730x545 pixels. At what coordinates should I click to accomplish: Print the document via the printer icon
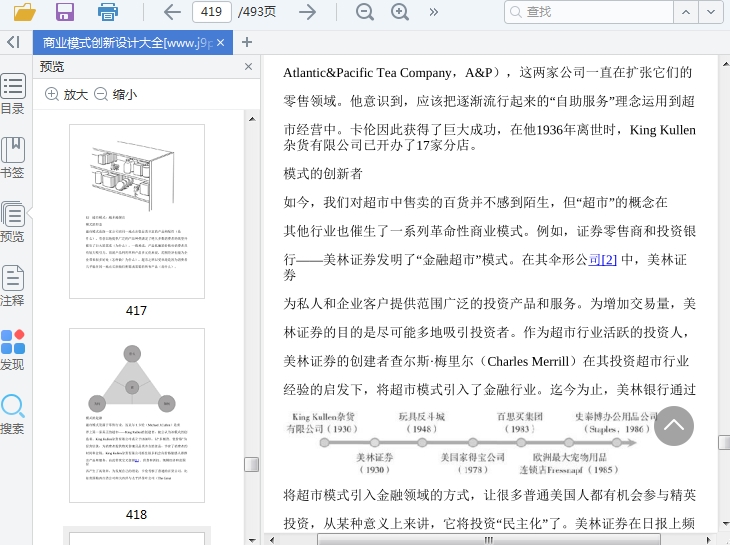tap(108, 12)
